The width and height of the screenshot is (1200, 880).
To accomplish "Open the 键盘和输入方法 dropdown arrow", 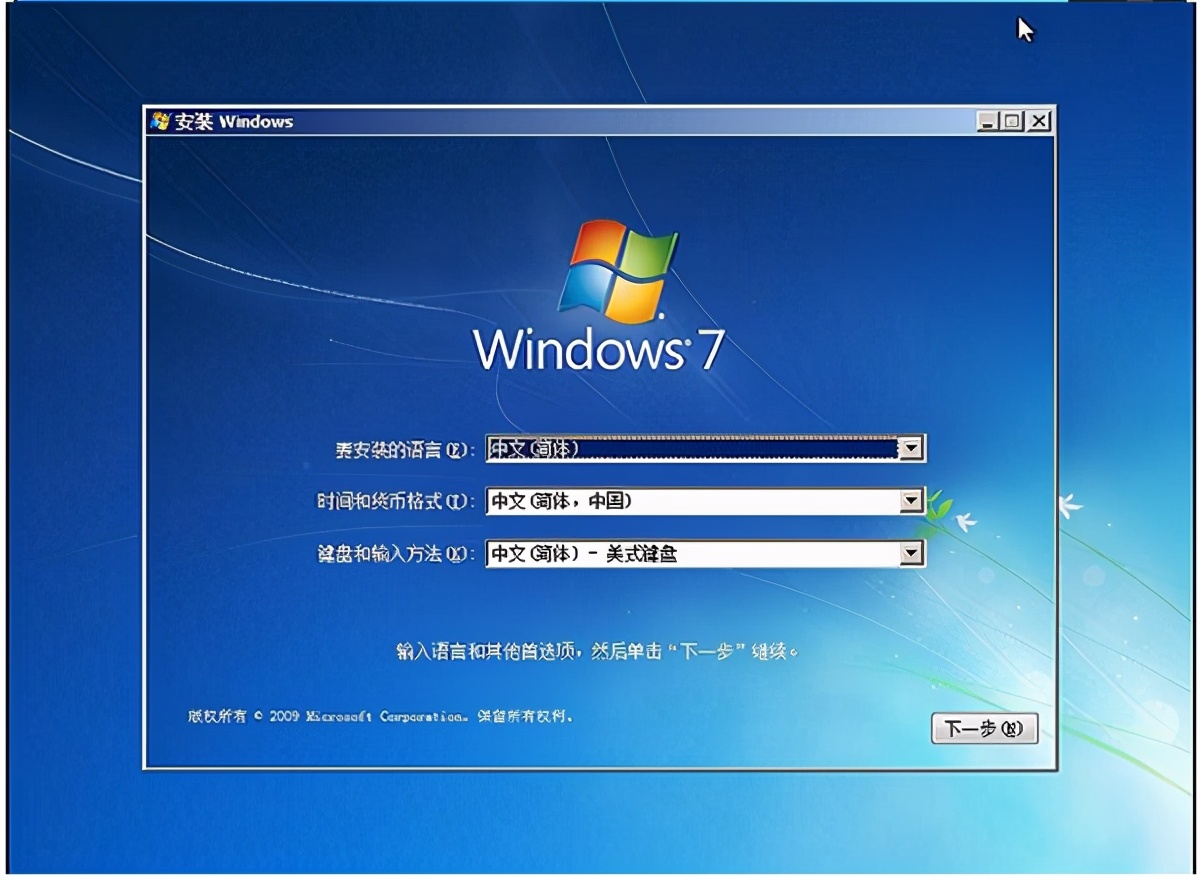I will point(911,553).
